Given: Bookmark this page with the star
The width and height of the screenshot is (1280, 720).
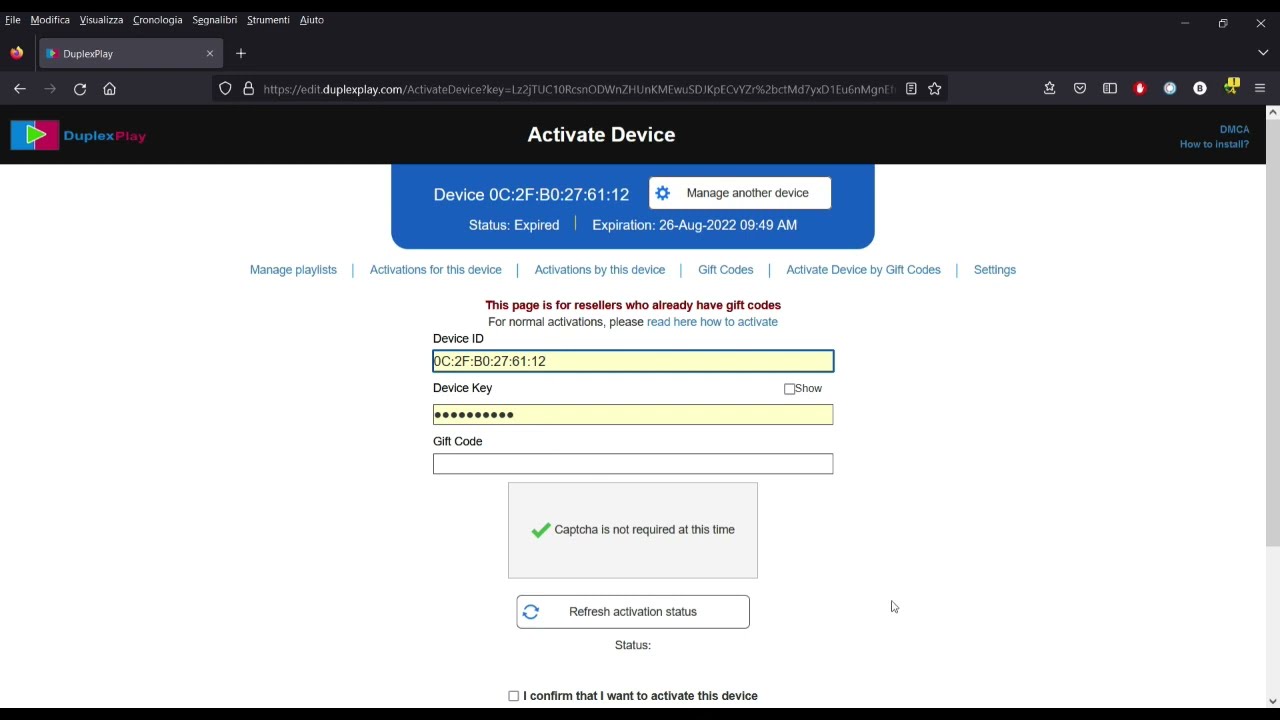Looking at the screenshot, I should pos(935,89).
